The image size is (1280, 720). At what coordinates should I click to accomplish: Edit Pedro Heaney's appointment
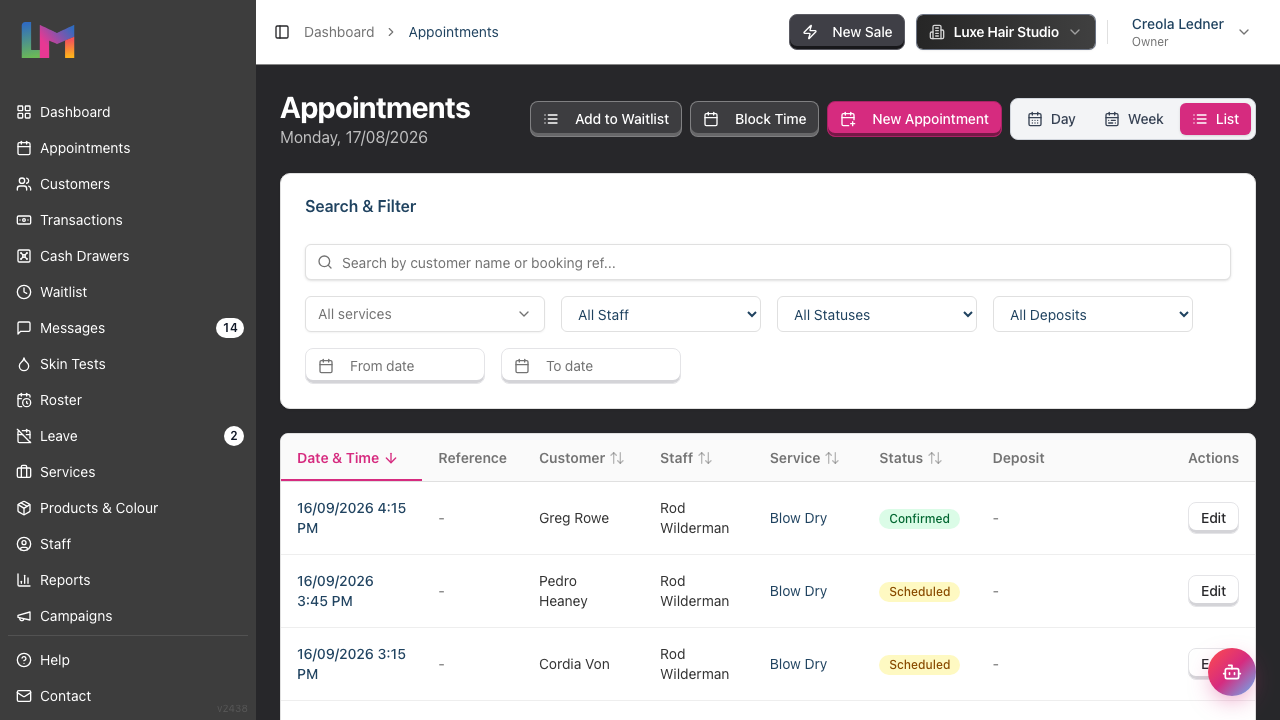click(1213, 591)
